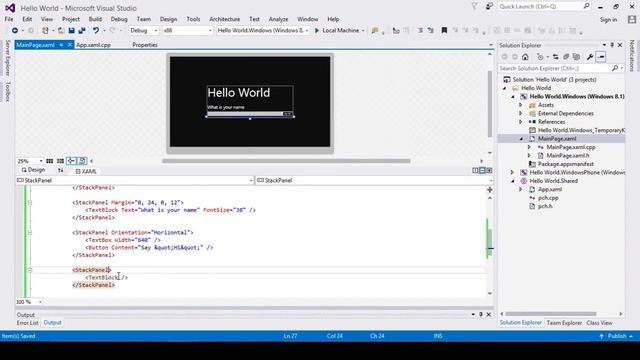Screen dimensions: 640x360
Task: Click the search magnifier in Solution Explorer
Action: click(x=615, y=68)
